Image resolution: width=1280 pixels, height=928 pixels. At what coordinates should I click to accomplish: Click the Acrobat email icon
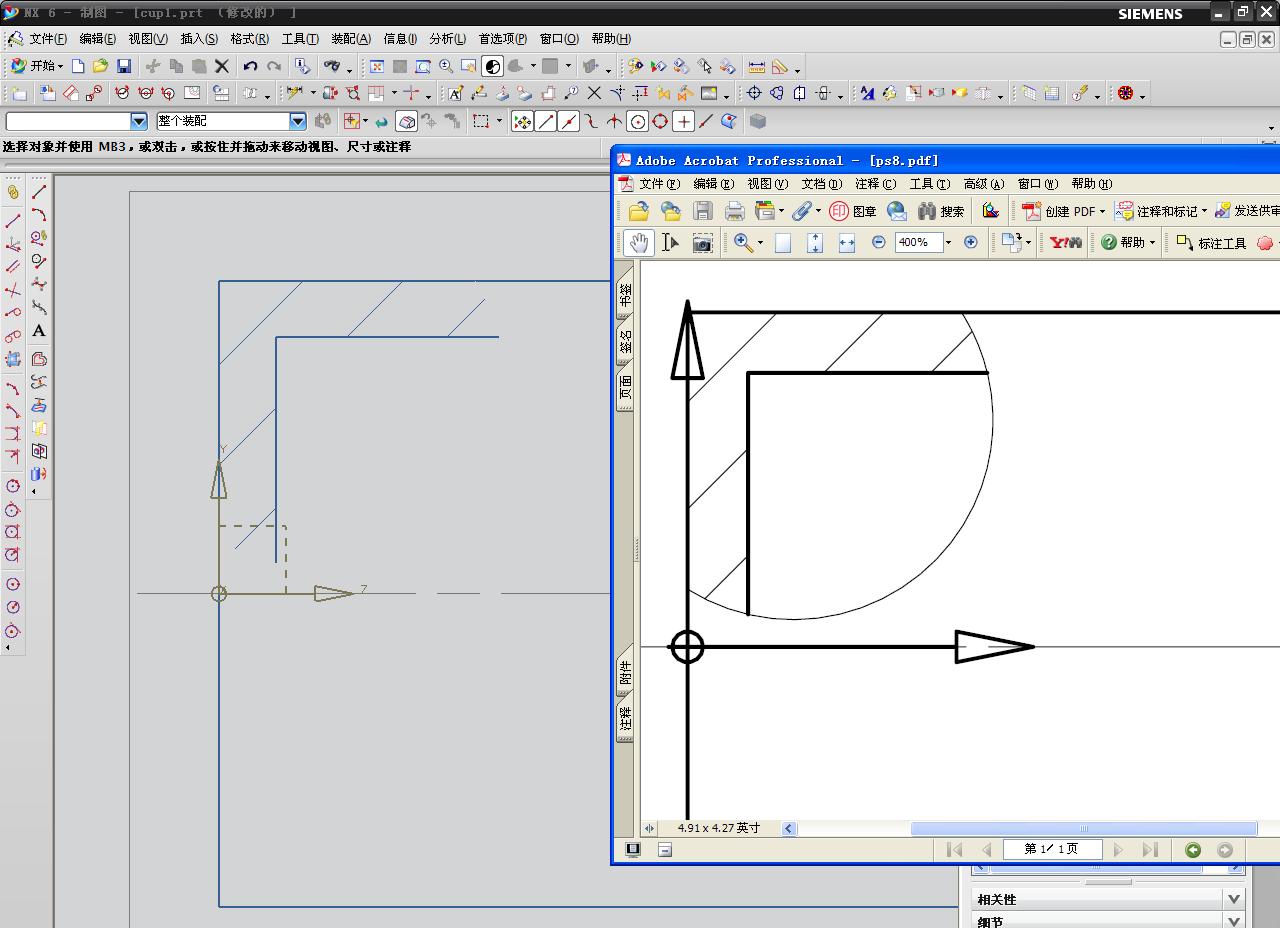tap(897, 211)
